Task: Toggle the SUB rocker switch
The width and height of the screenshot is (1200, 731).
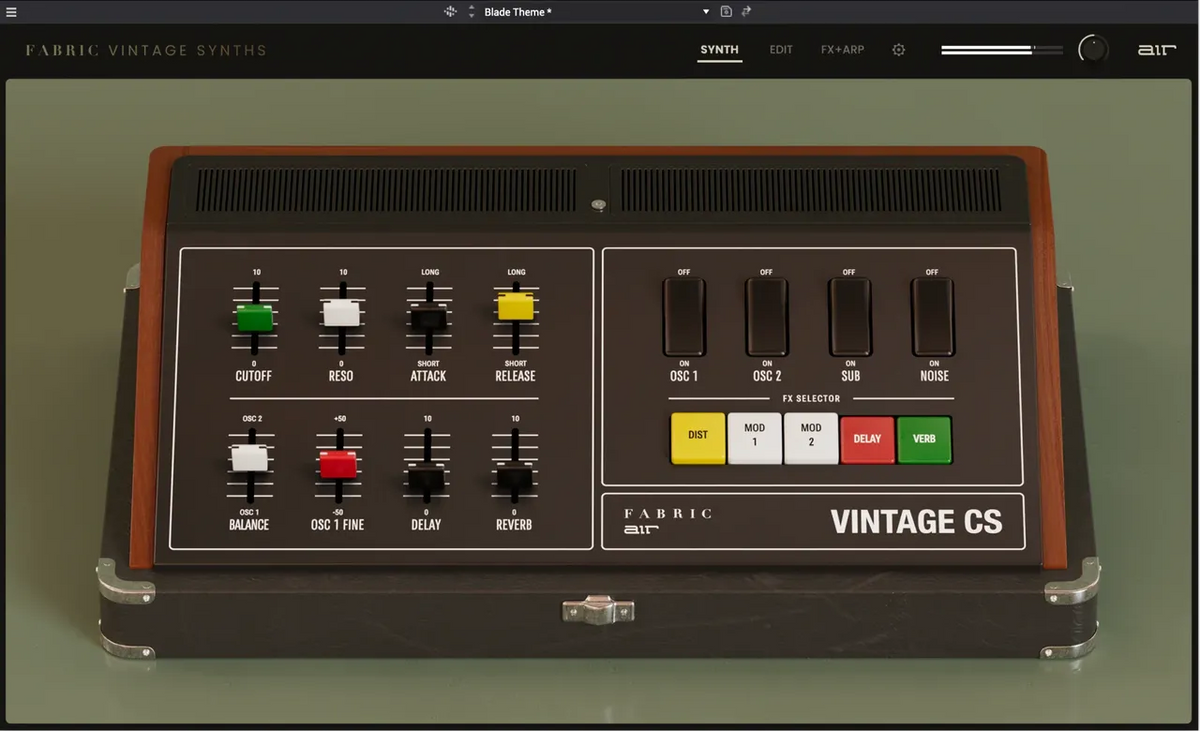Action: click(850, 317)
